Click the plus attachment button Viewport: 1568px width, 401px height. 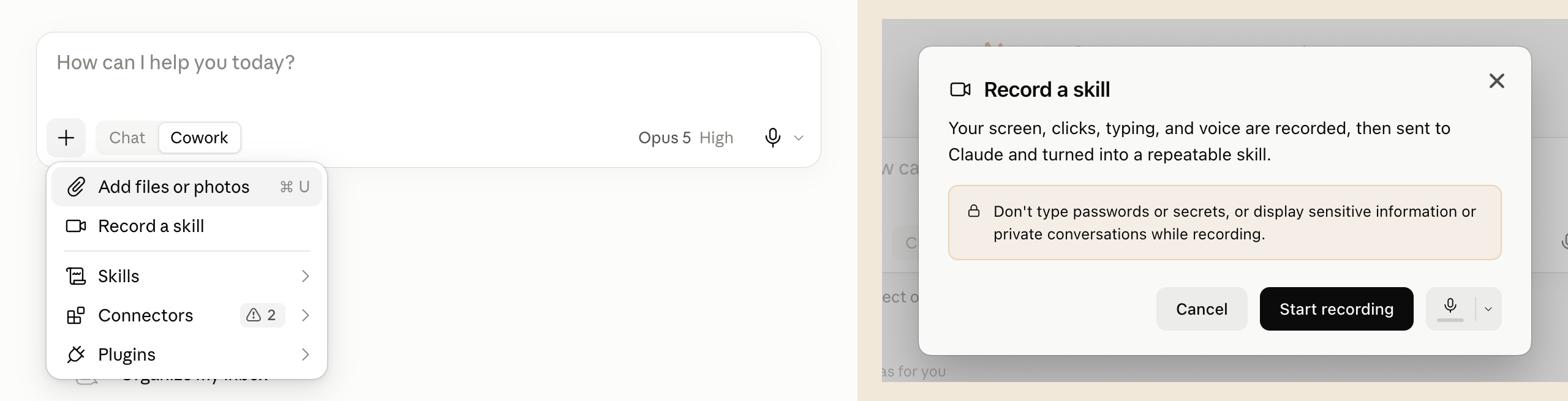(66, 138)
